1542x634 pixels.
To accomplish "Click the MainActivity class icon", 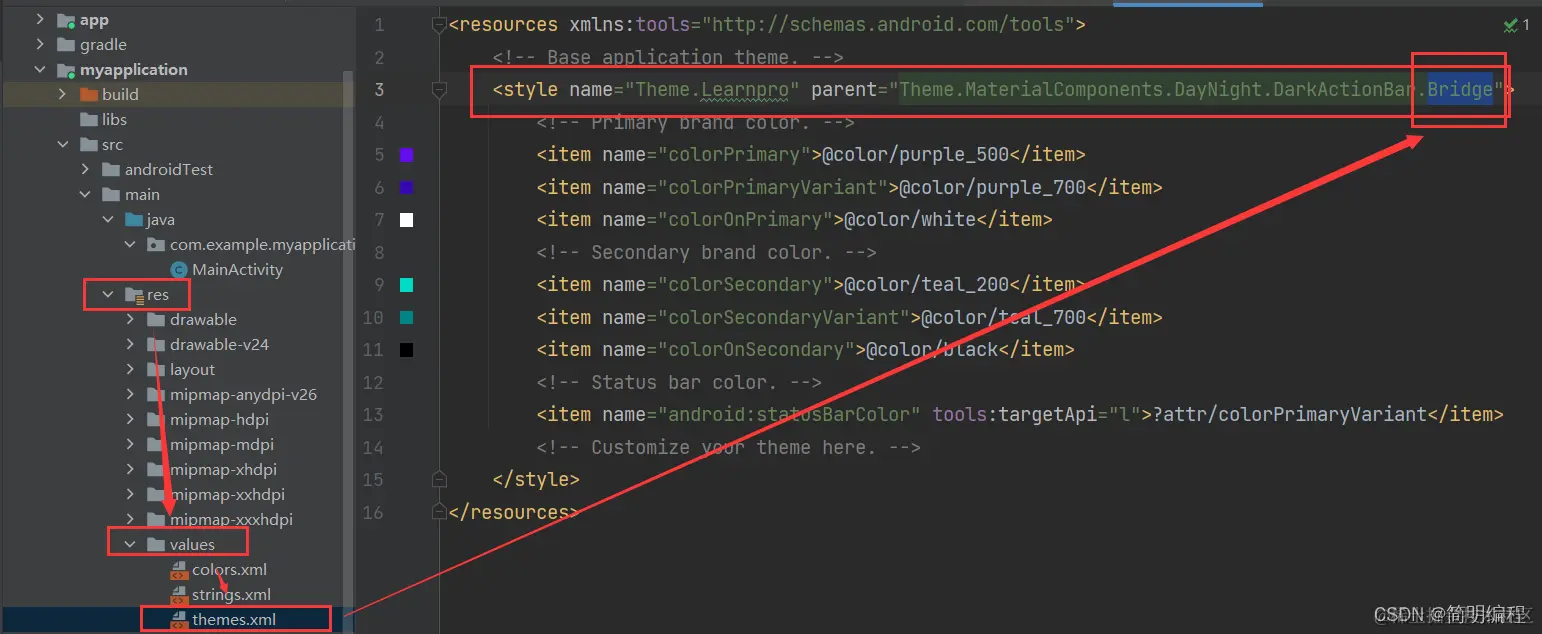I will [179, 269].
